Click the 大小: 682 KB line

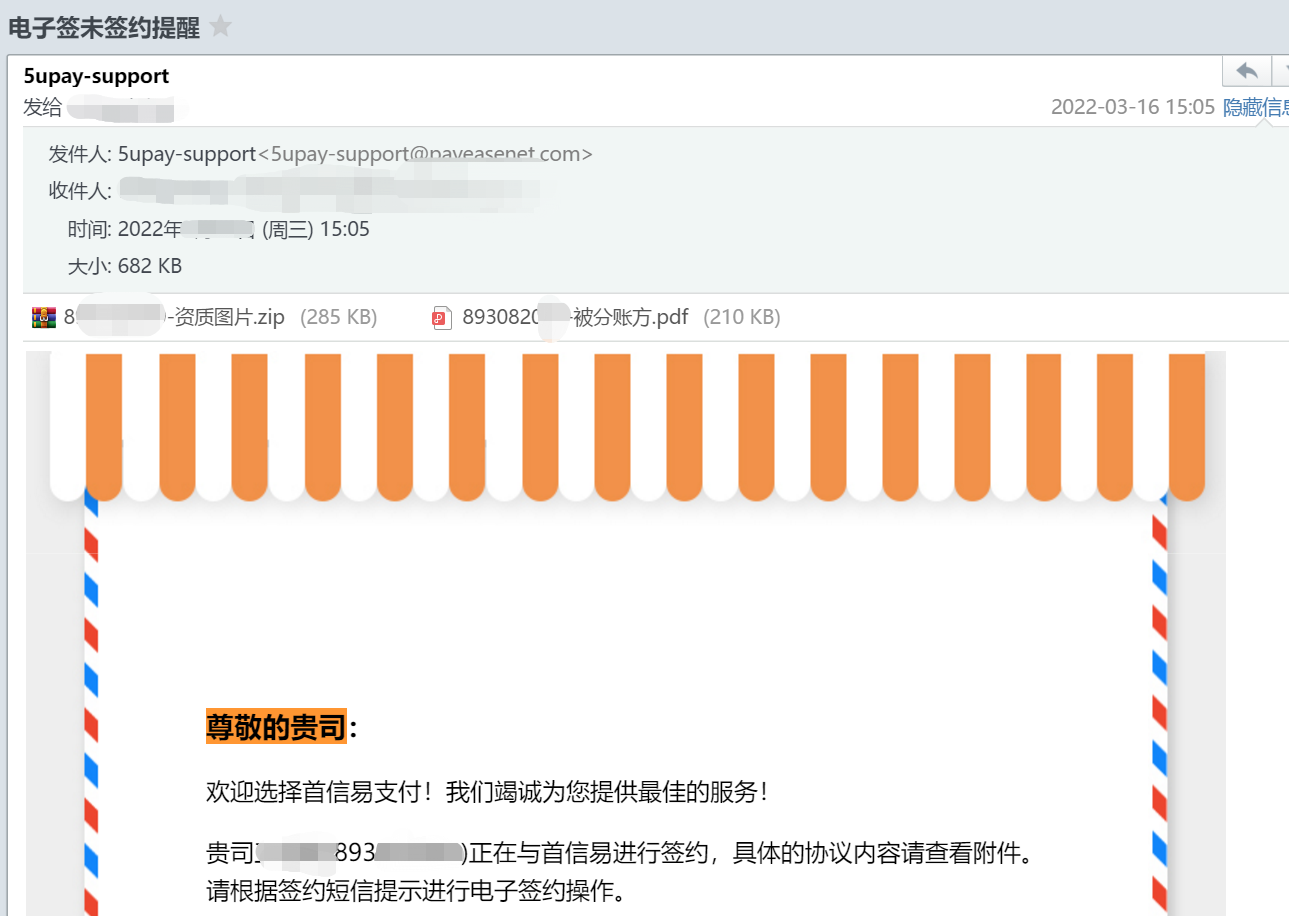[125, 266]
